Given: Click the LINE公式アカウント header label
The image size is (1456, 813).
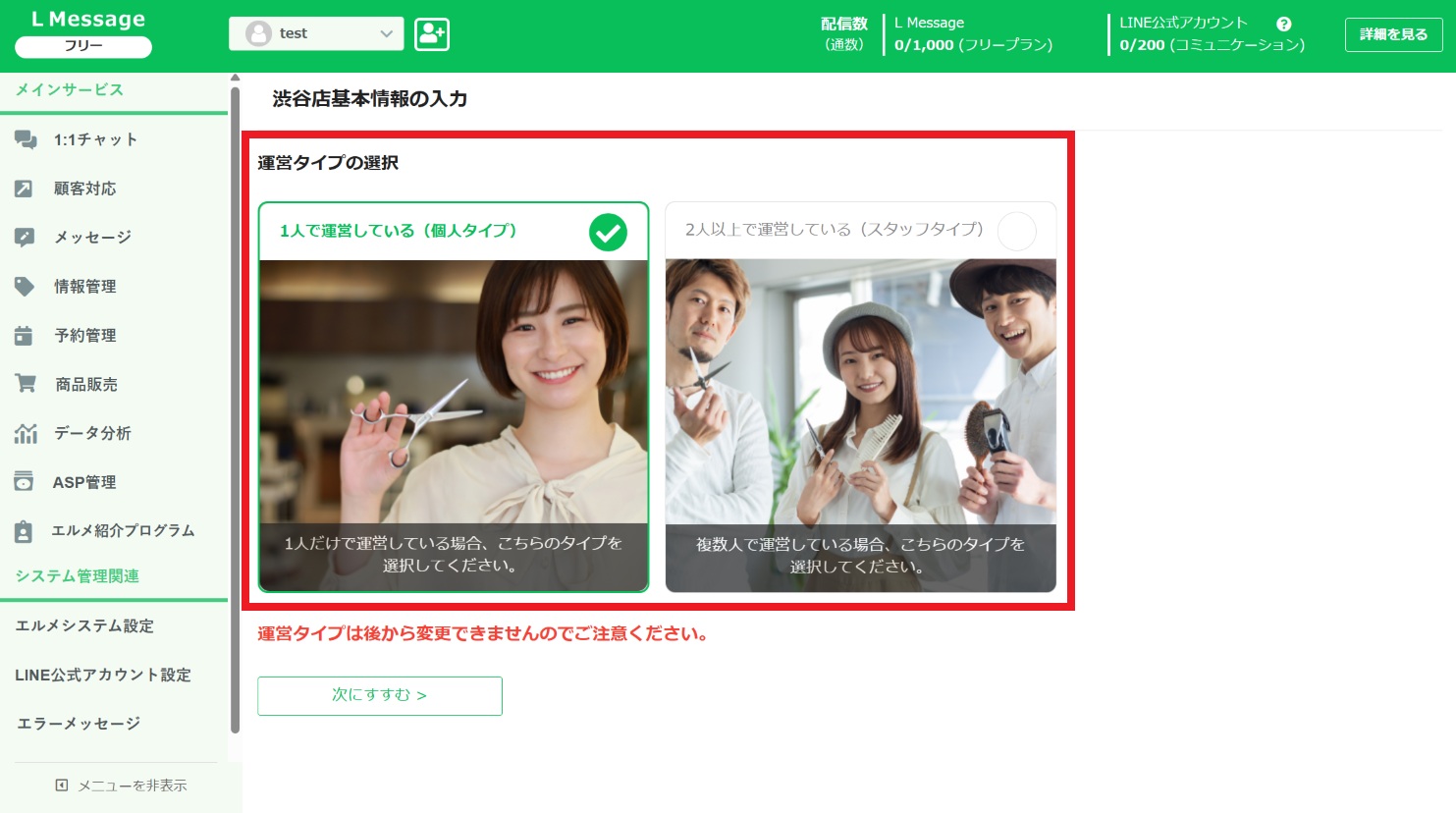Looking at the screenshot, I should tap(1183, 23).
